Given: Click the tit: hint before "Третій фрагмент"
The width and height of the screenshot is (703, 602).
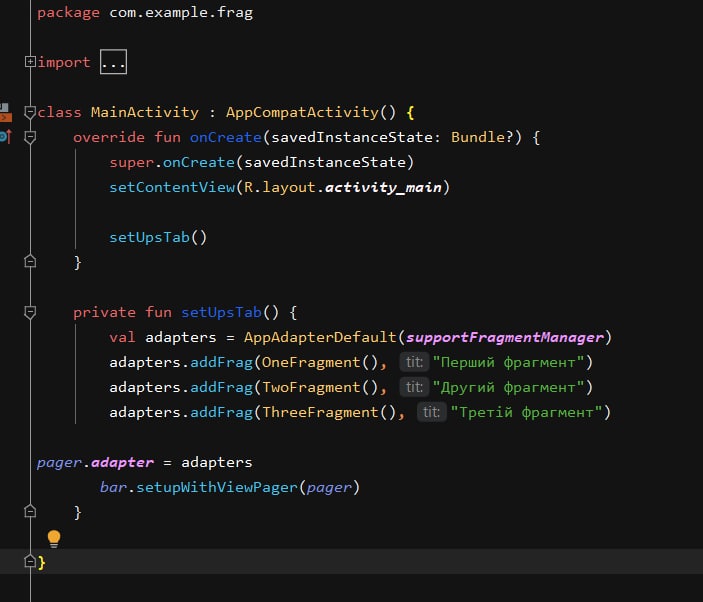Looking at the screenshot, I should pos(432,412).
